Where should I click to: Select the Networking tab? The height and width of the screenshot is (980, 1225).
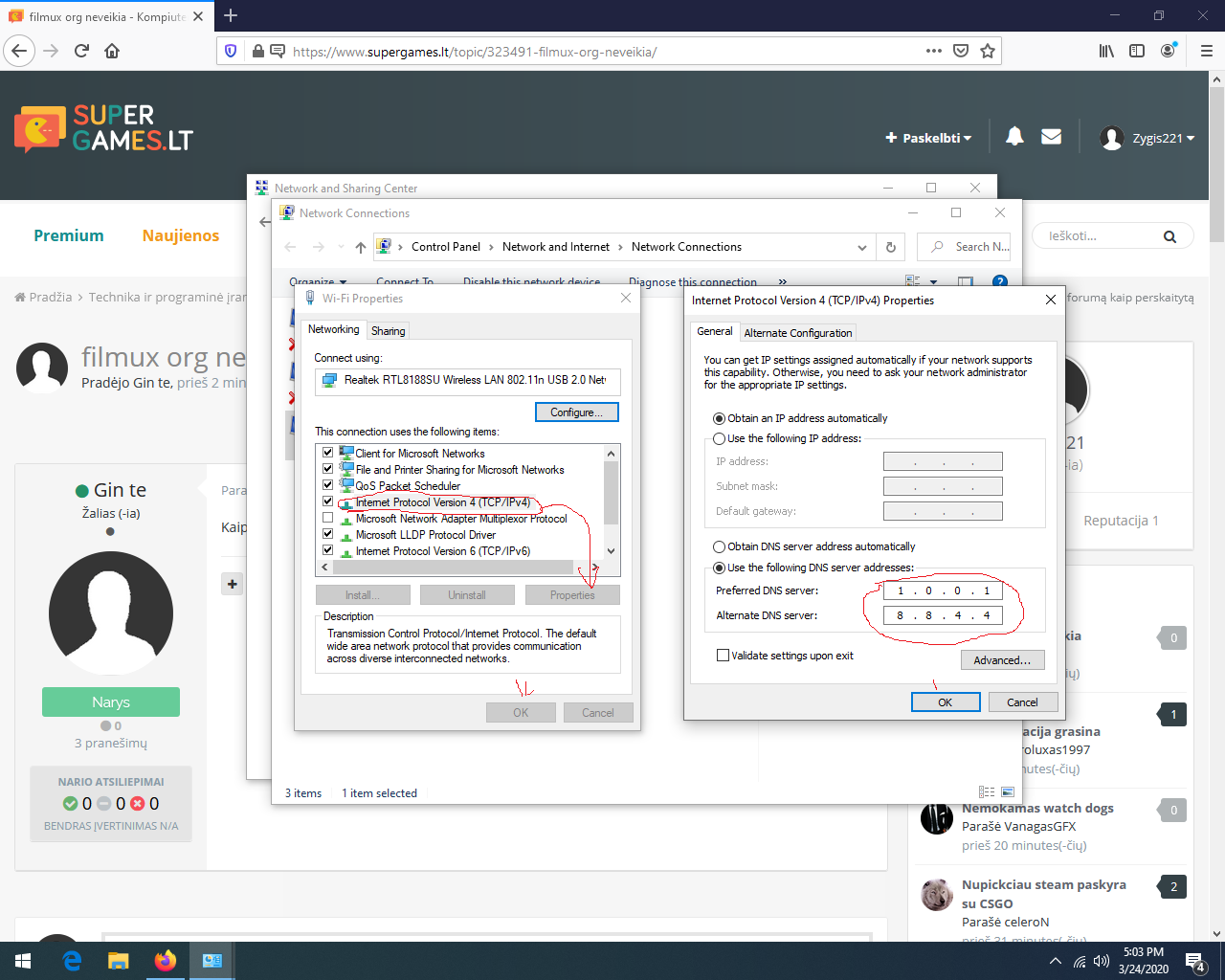tap(334, 329)
